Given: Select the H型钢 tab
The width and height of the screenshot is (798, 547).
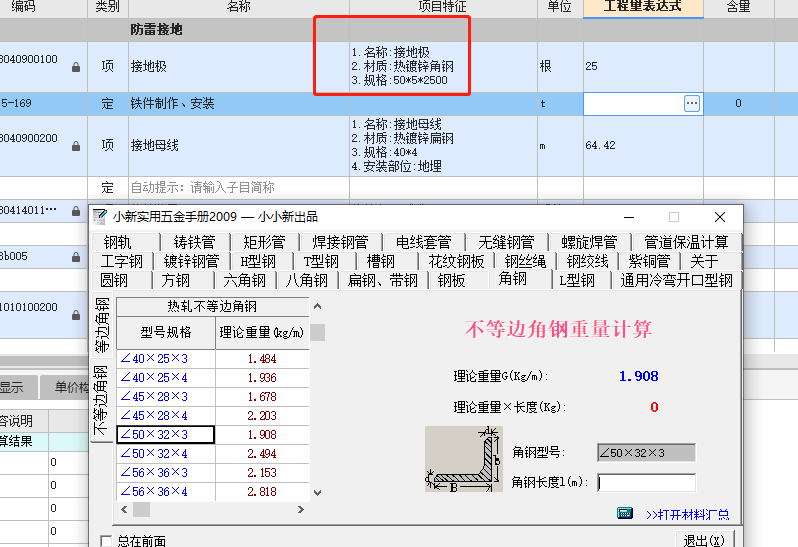Looking at the screenshot, I should click(259, 262).
